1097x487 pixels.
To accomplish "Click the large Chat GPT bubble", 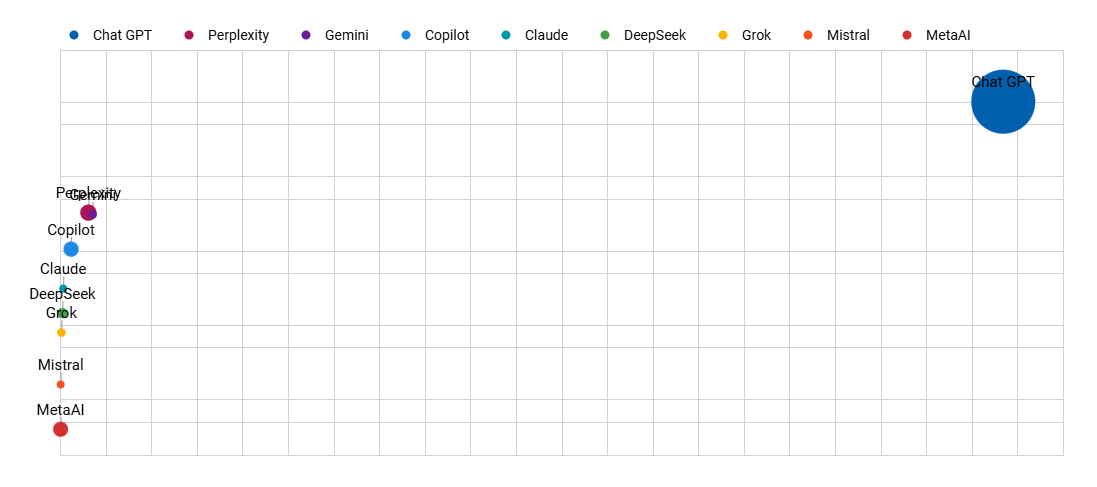I will click(x=1002, y=102).
